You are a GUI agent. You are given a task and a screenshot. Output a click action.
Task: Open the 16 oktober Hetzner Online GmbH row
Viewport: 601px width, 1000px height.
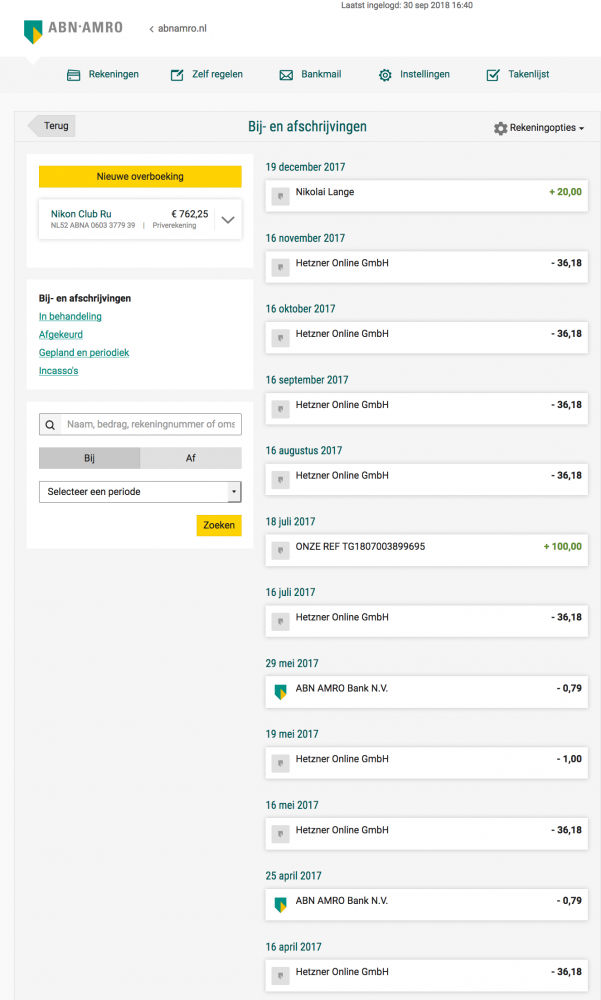click(x=427, y=337)
